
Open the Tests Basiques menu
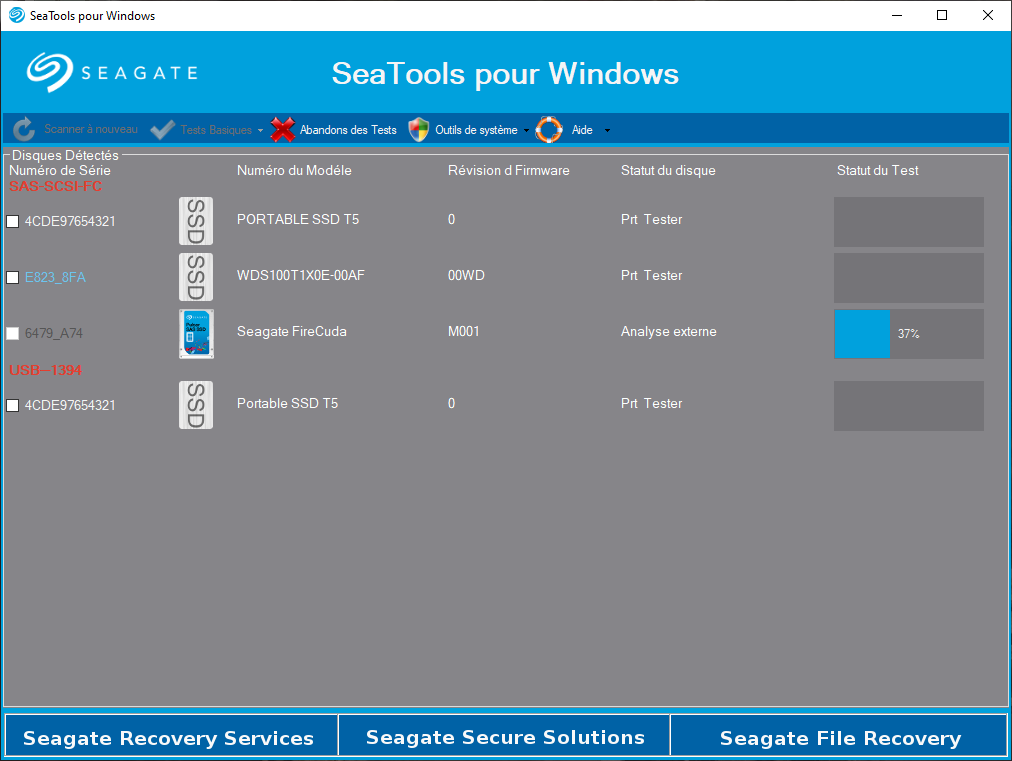216,130
